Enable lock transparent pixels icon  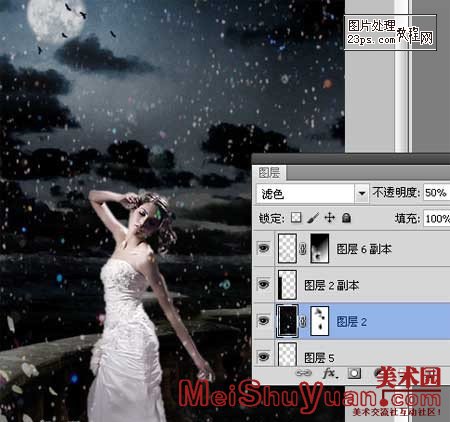tap(296, 218)
